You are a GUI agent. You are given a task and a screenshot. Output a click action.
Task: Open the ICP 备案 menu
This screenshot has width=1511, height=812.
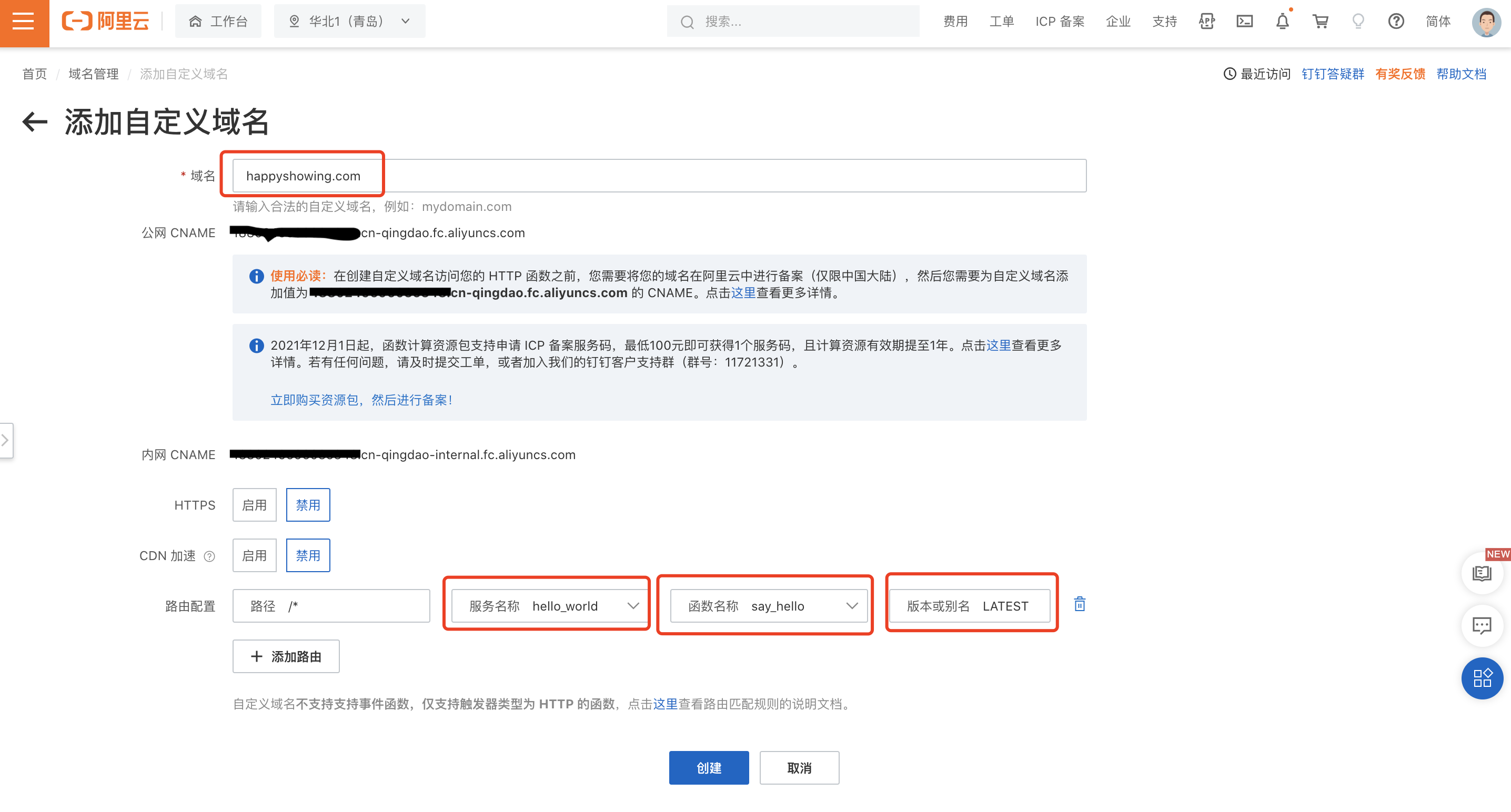click(x=1060, y=22)
